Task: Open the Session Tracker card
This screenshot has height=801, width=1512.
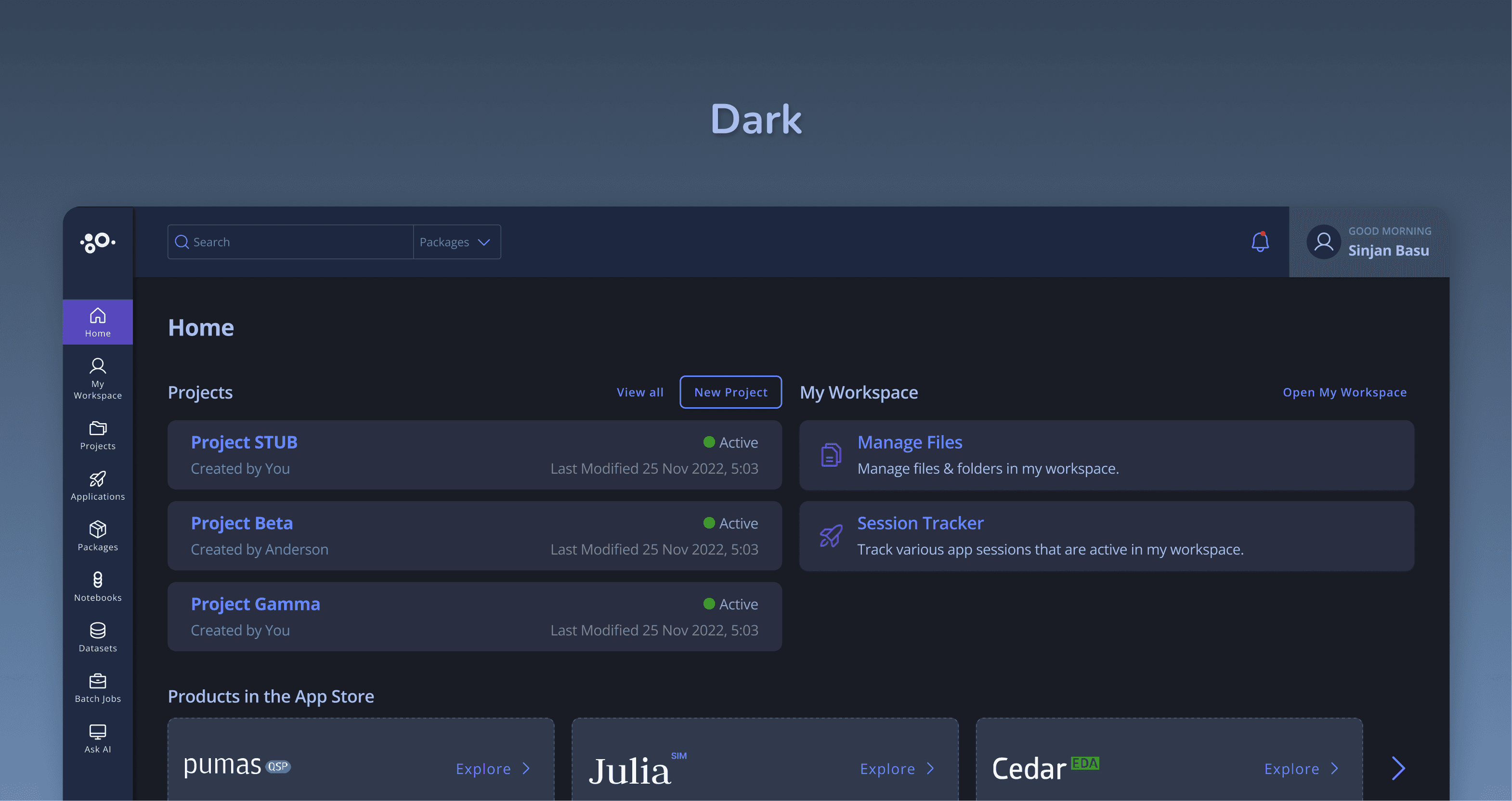Action: tap(1106, 535)
